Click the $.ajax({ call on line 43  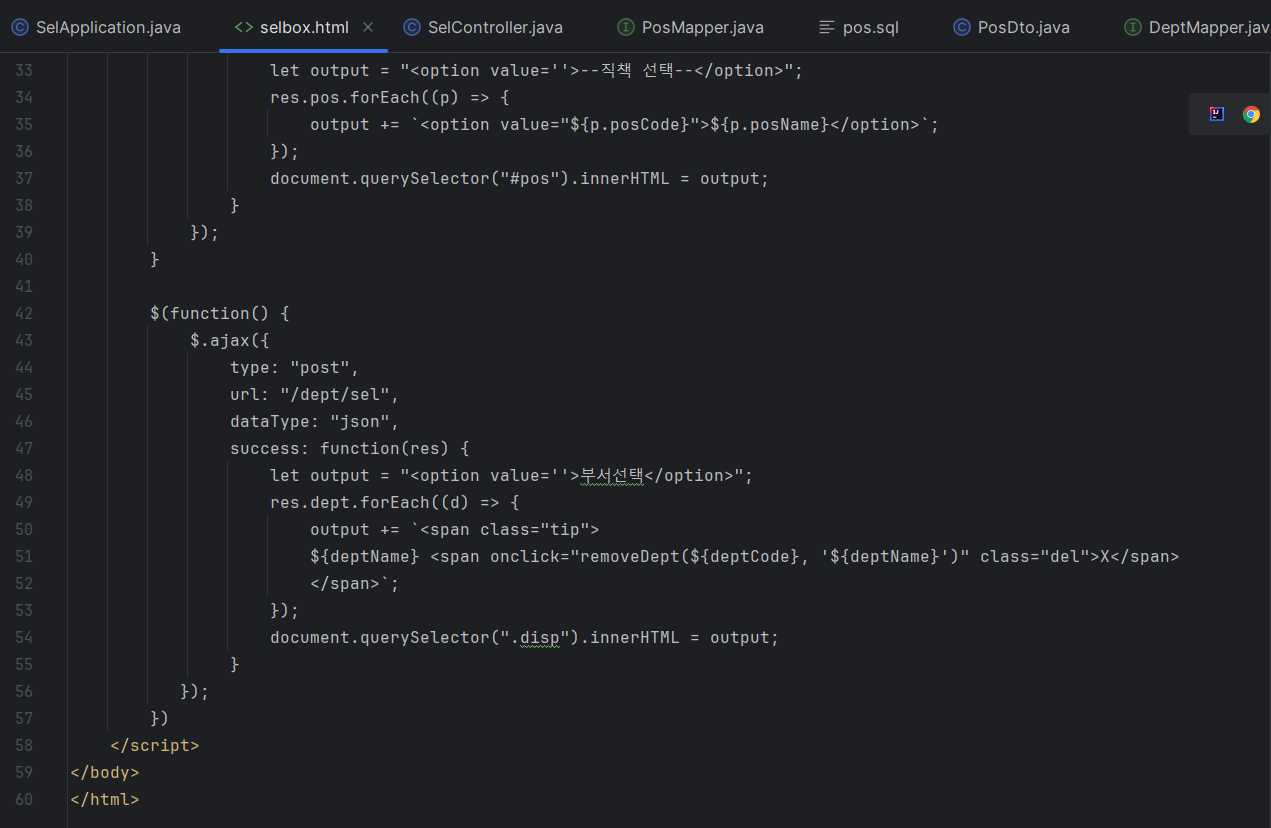[x=229, y=340]
